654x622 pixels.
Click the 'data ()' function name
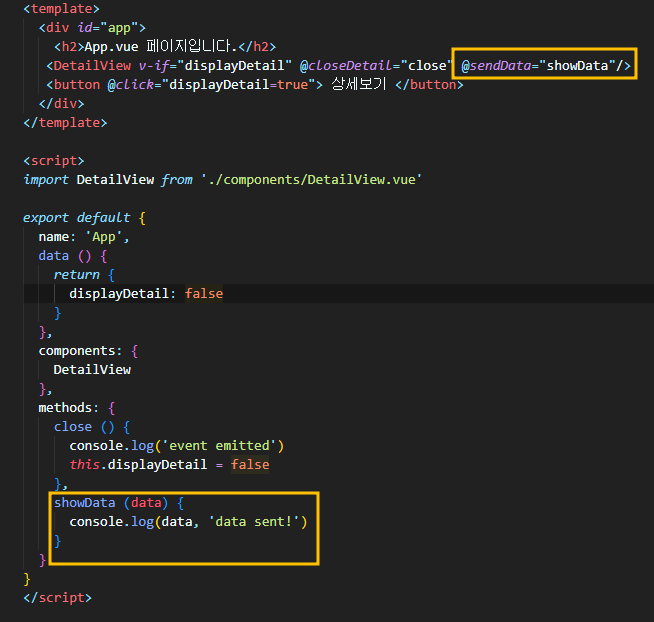coord(65,256)
